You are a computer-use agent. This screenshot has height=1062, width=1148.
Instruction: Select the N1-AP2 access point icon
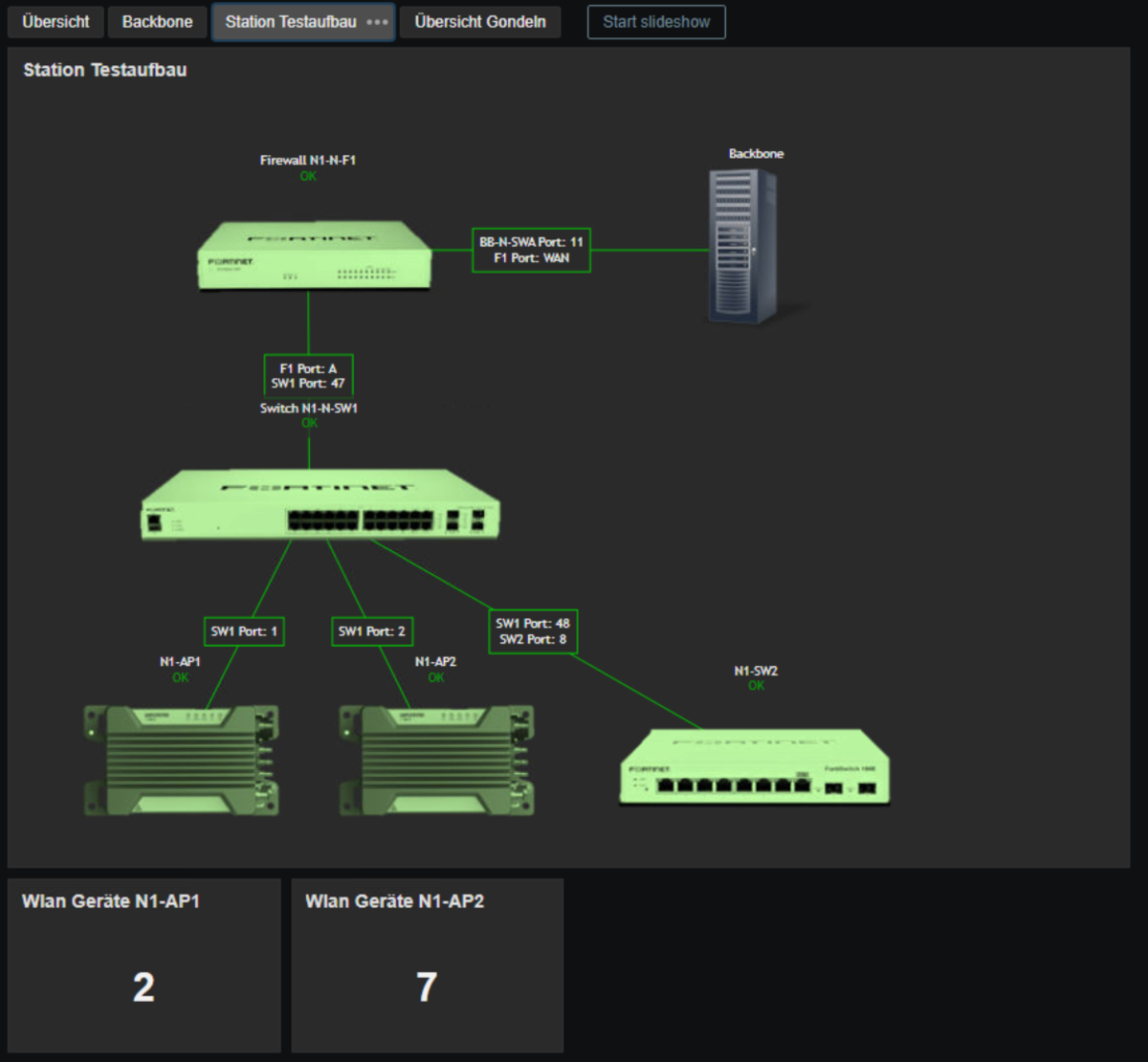click(x=437, y=761)
